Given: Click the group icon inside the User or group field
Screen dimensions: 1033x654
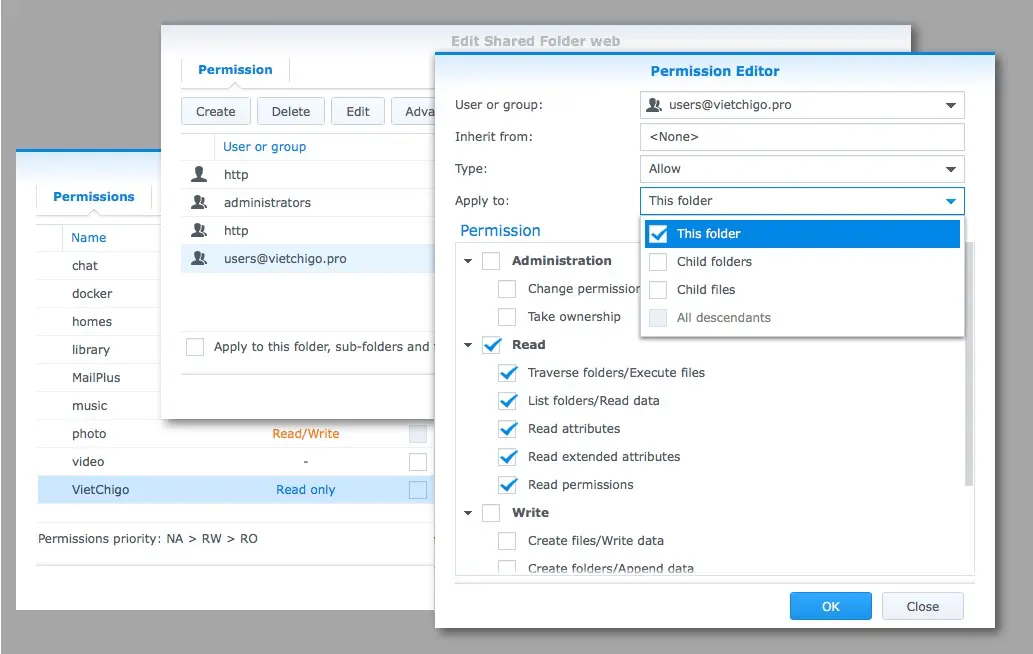Looking at the screenshot, I should click(x=654, y=105).
